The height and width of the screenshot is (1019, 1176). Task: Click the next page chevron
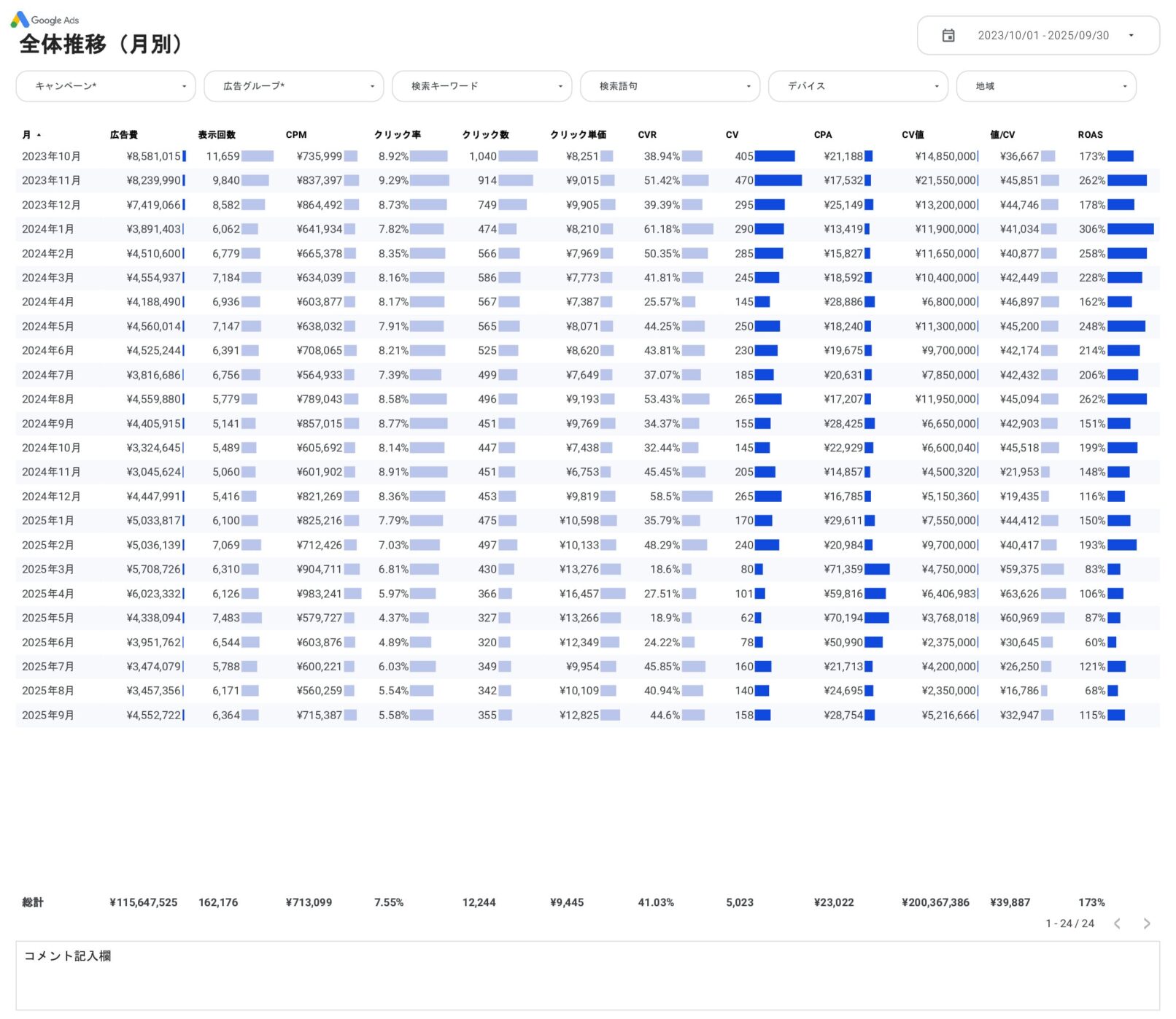tap(1145, 923)
